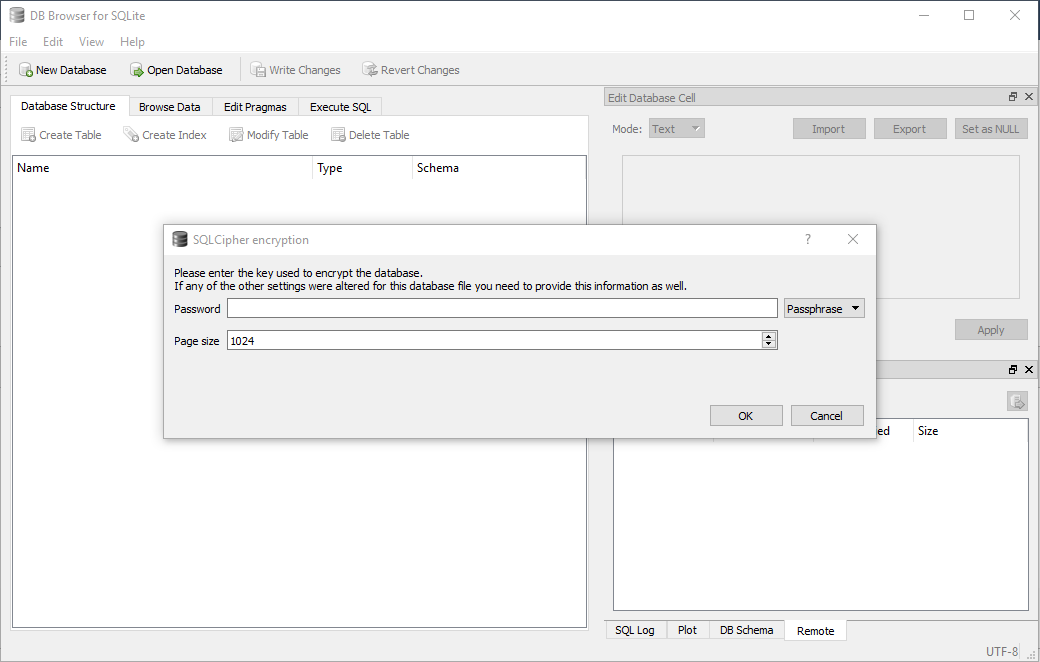Click the help question mark in SQLCipher dialog
The height and width of the screenshot is (662, 1040).
[x=808, y=239]
